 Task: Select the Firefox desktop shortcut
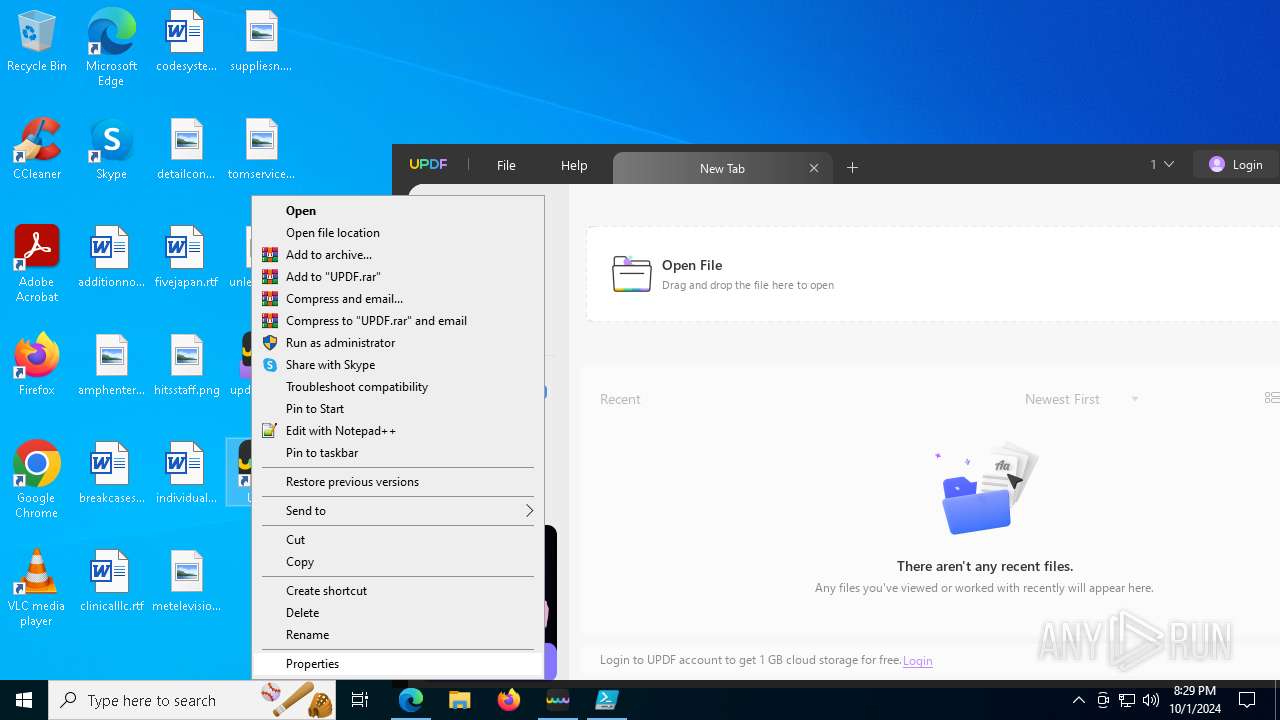coord(37,366)
